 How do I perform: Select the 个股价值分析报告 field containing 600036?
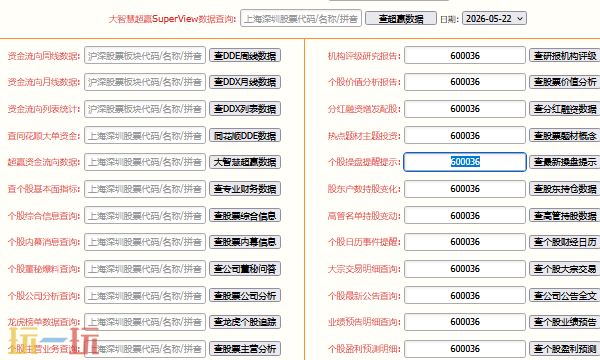[465, 82]
